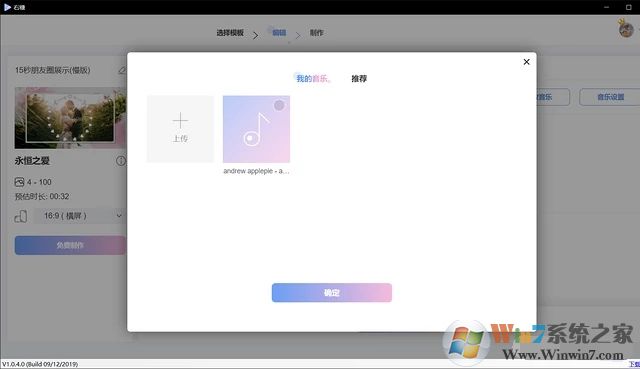Click the device orientation icon beside ratio dropdown
The height and width of the screenshot is (369, 640).
tap(21, 216)
